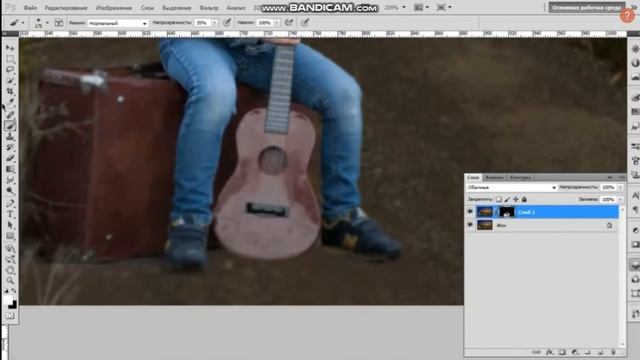640x360 pixels.
Task: Select the Move tool
Action: point(10,48)
